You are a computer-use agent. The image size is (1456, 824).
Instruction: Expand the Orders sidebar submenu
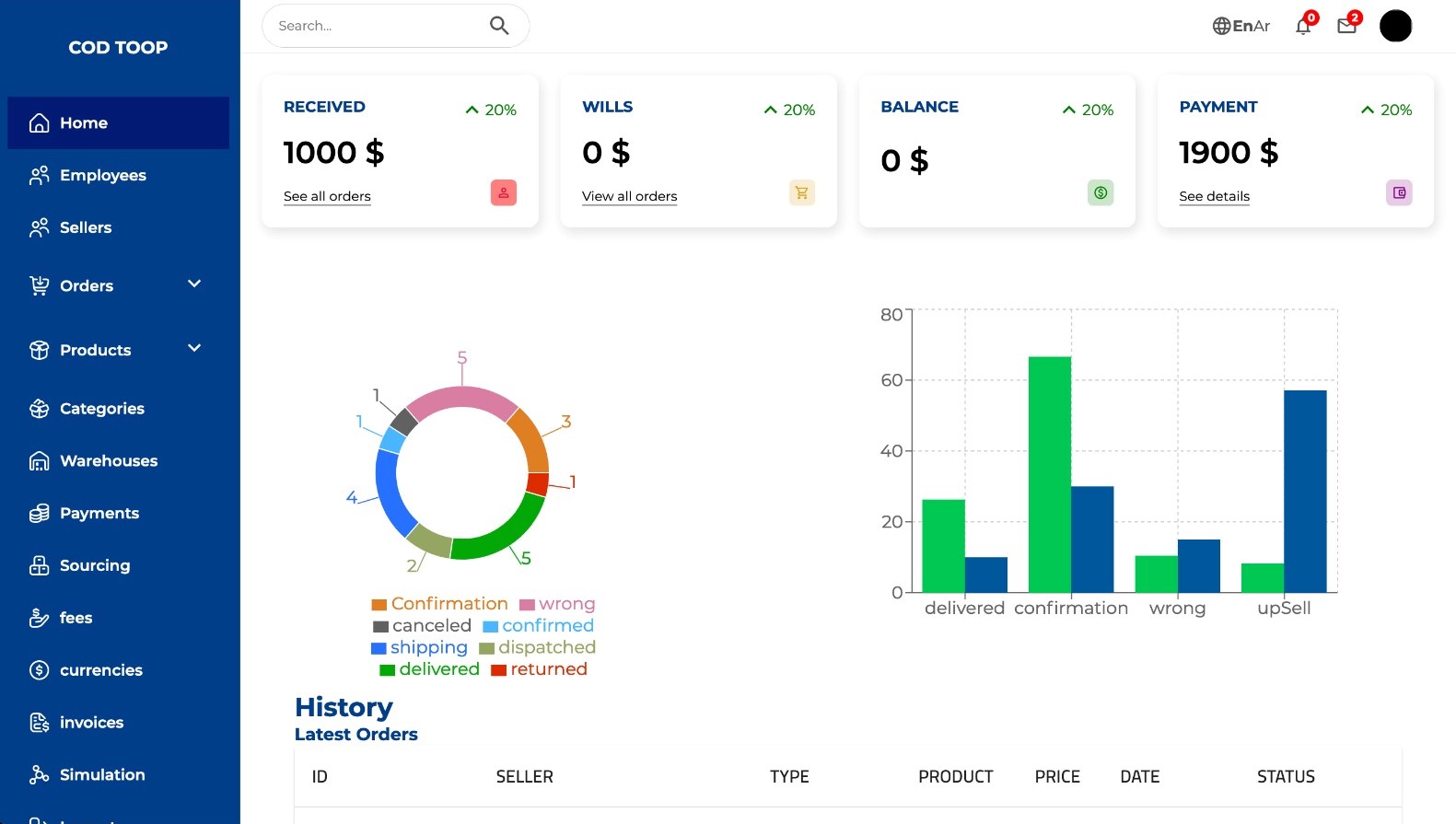point(194,284)
